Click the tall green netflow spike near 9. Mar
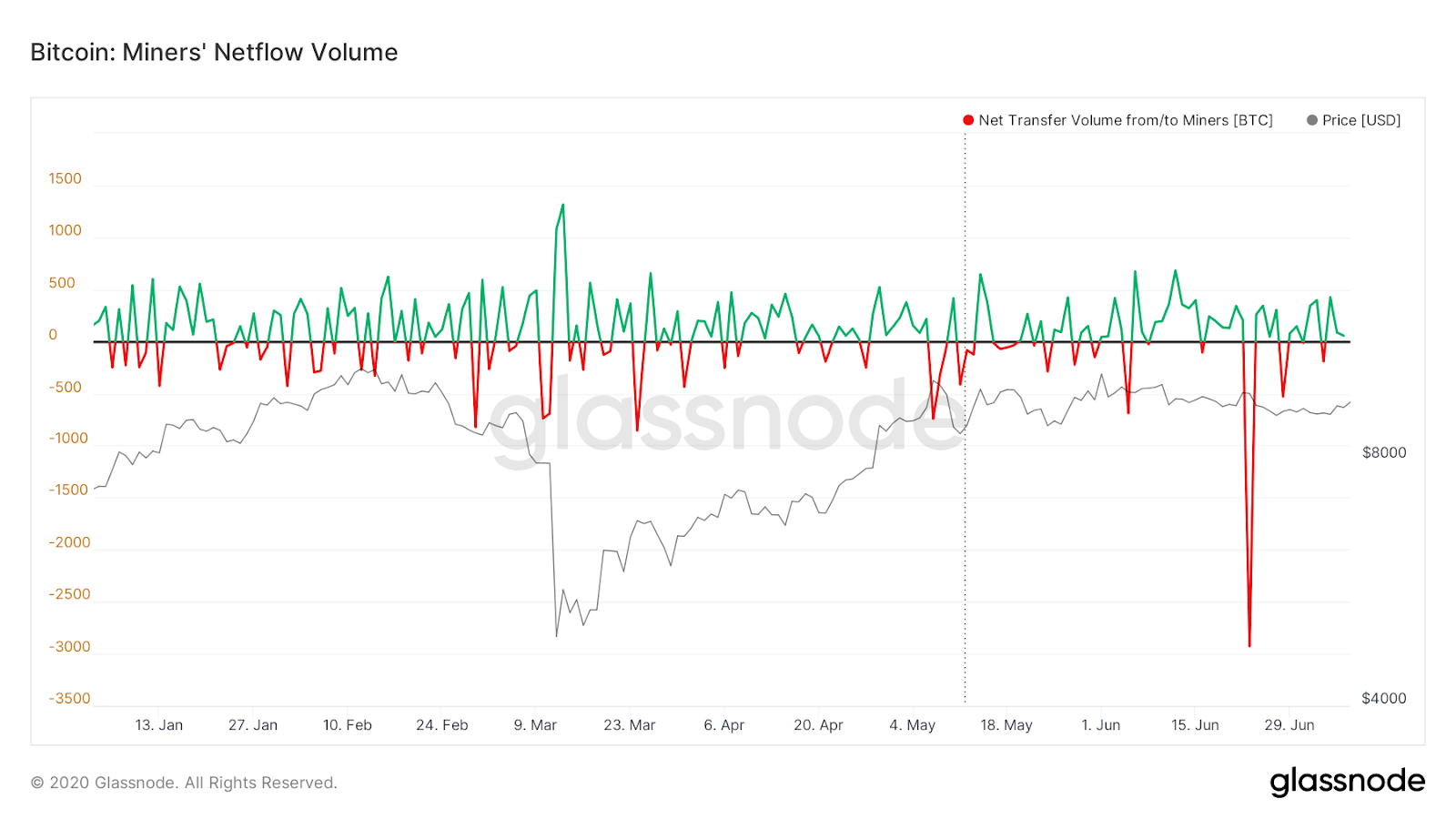 click(561, 209)
